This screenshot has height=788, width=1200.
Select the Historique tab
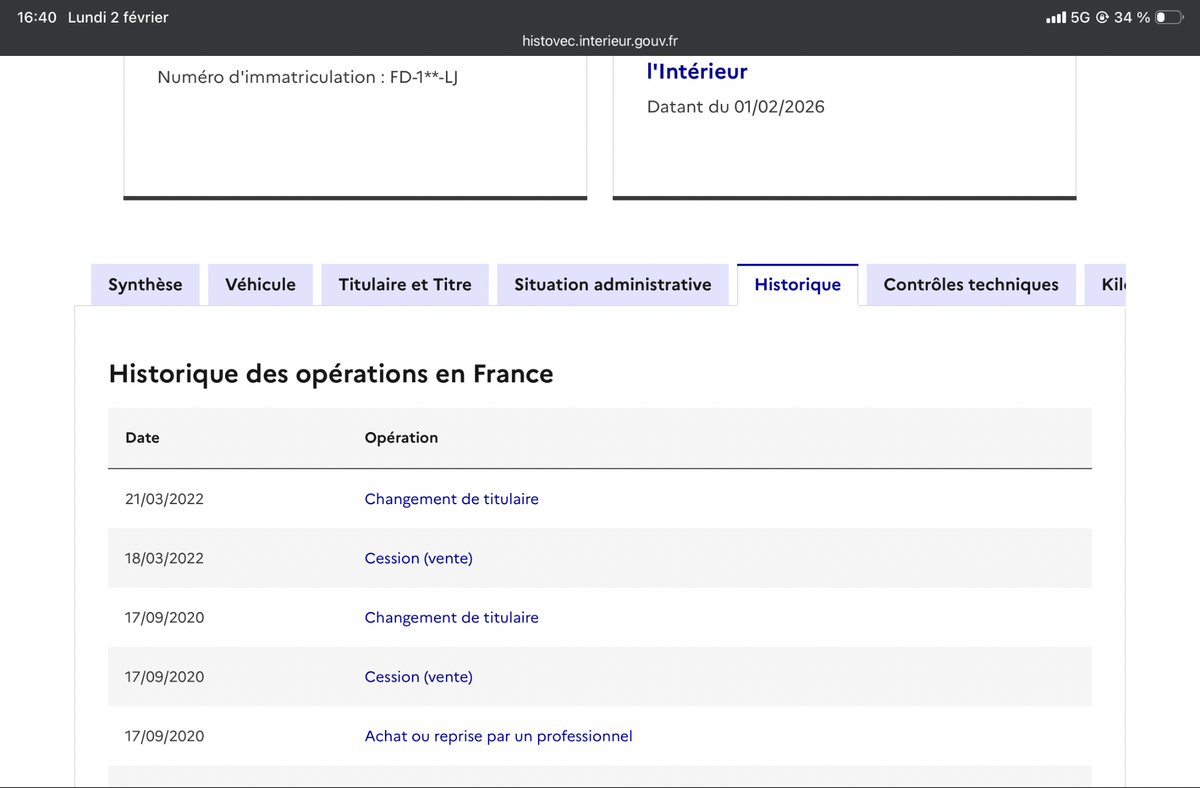point(798,285)
